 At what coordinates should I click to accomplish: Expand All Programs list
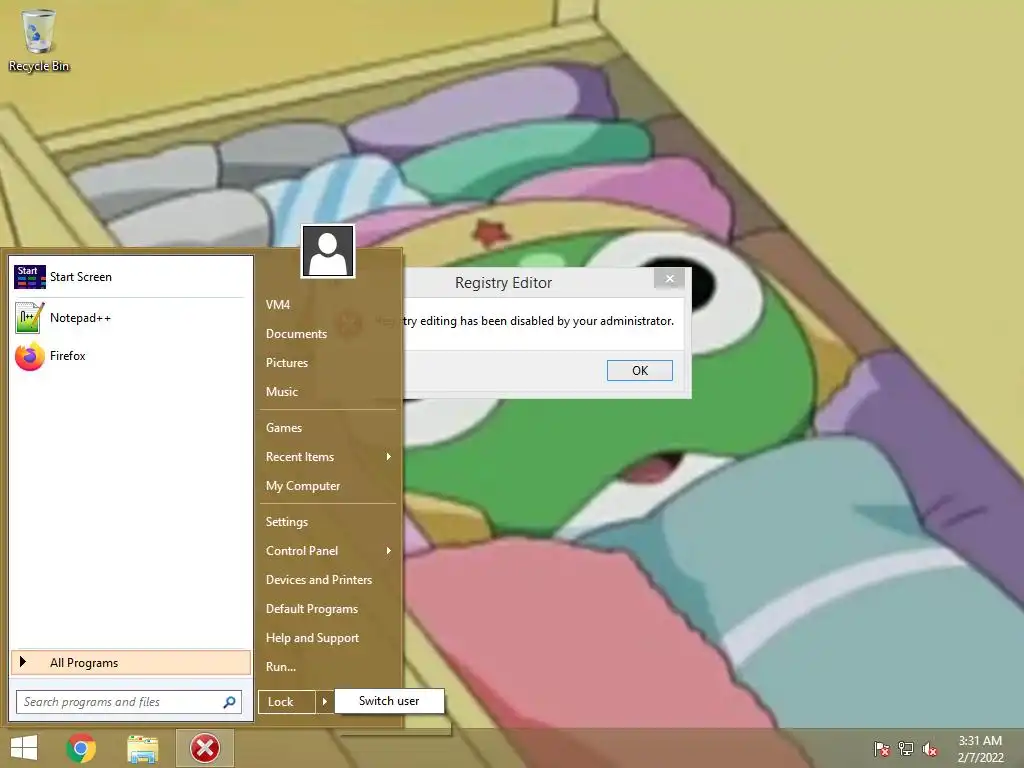[131, 662]
